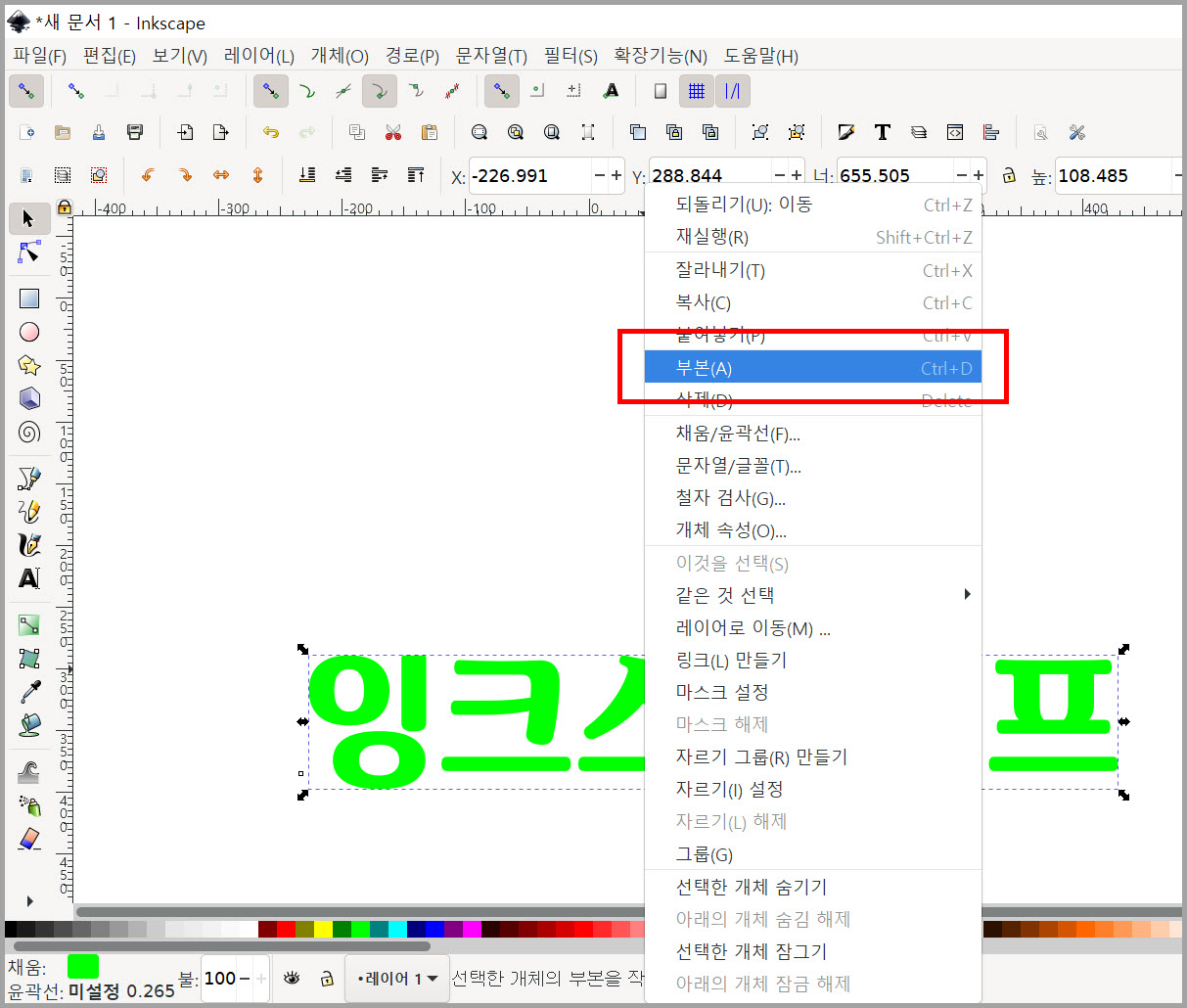
Task: Click the Undo icon in command bar
Action: [x=270, y=132]
